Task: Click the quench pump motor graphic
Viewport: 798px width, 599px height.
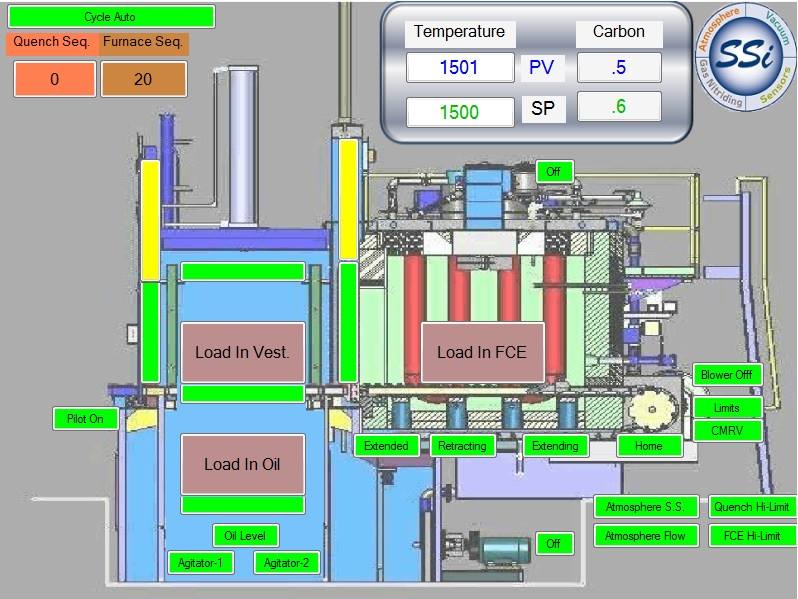Action: (489, 549)
